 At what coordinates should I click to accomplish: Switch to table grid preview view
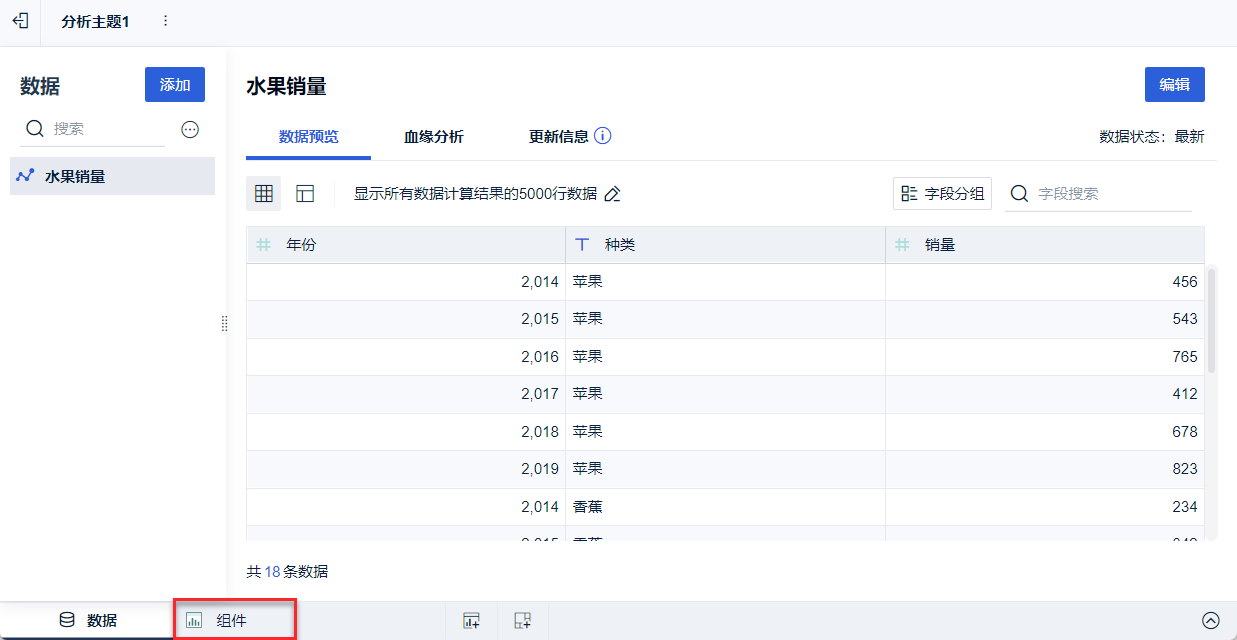pyautogui.click(x=264, y=194)
